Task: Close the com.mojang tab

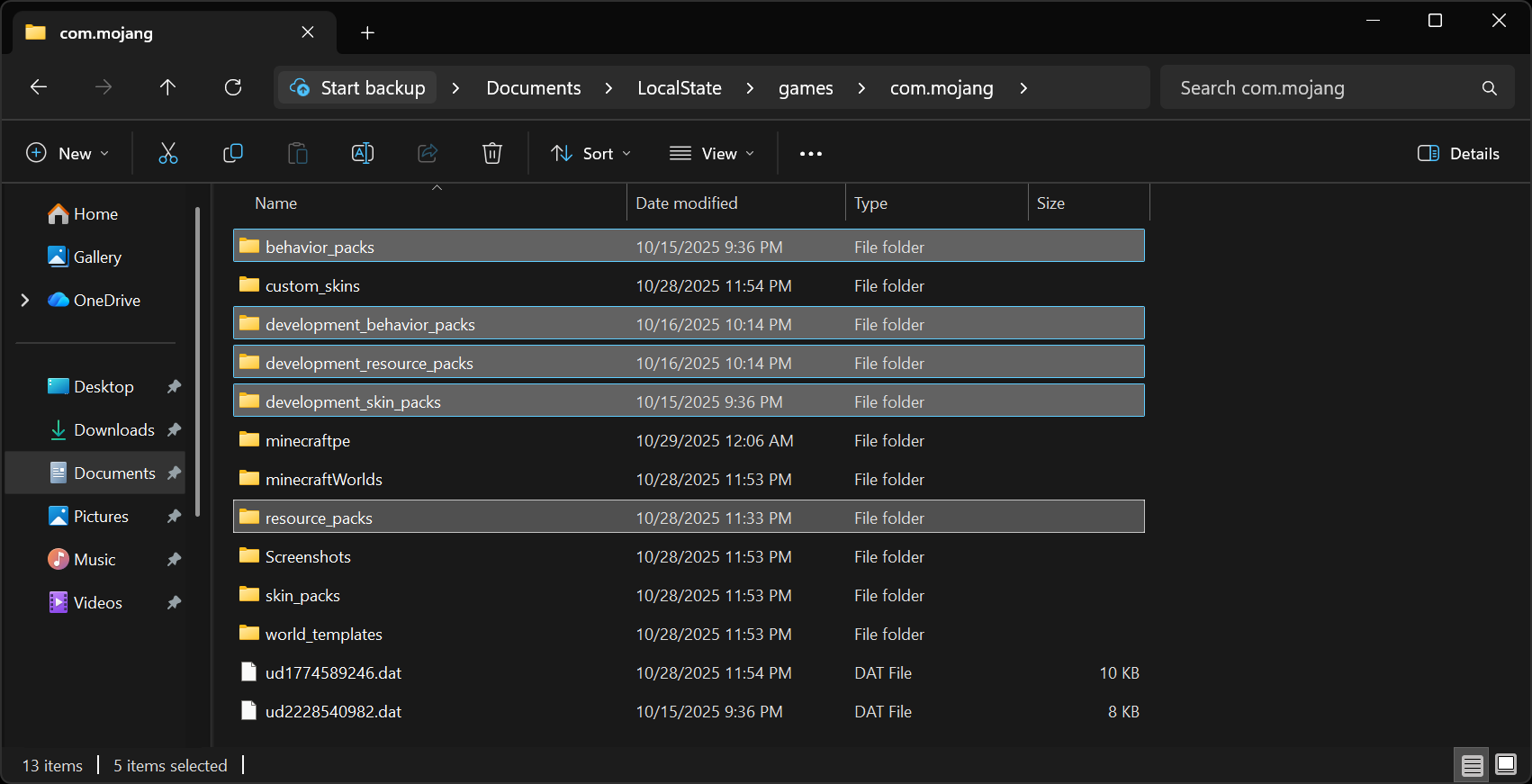Action: tap(308, 32)
